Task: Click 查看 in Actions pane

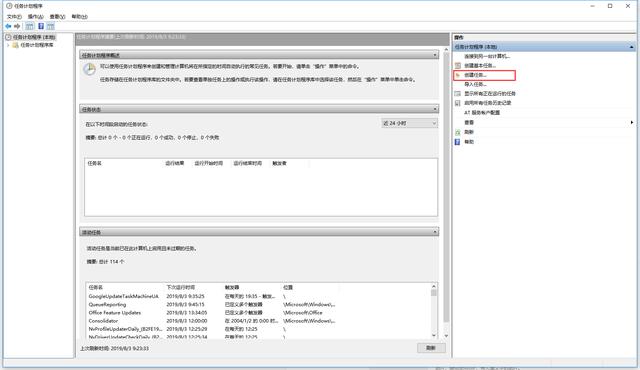Action: point(469,122)
